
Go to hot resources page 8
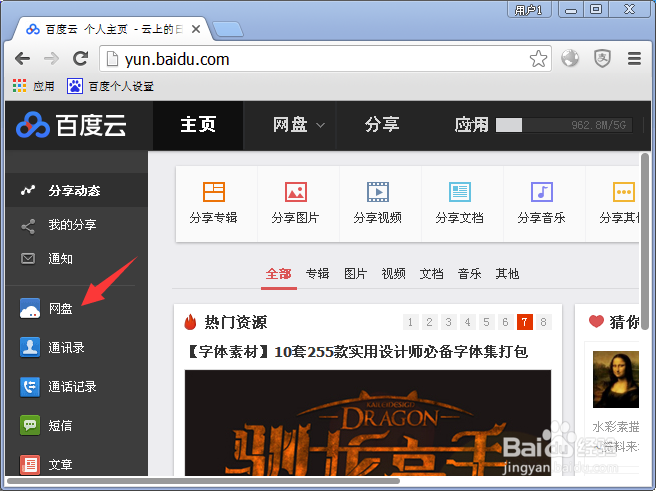(x=543, y=322)
